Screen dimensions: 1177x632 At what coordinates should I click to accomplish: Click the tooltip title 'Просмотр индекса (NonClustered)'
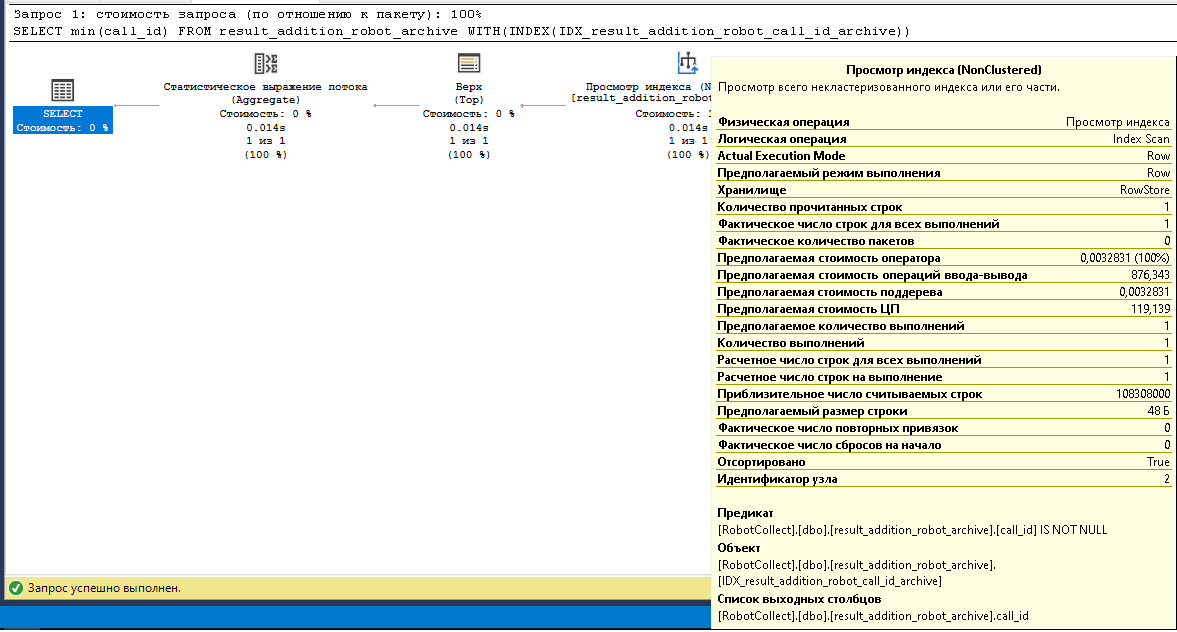coord(943,70)
